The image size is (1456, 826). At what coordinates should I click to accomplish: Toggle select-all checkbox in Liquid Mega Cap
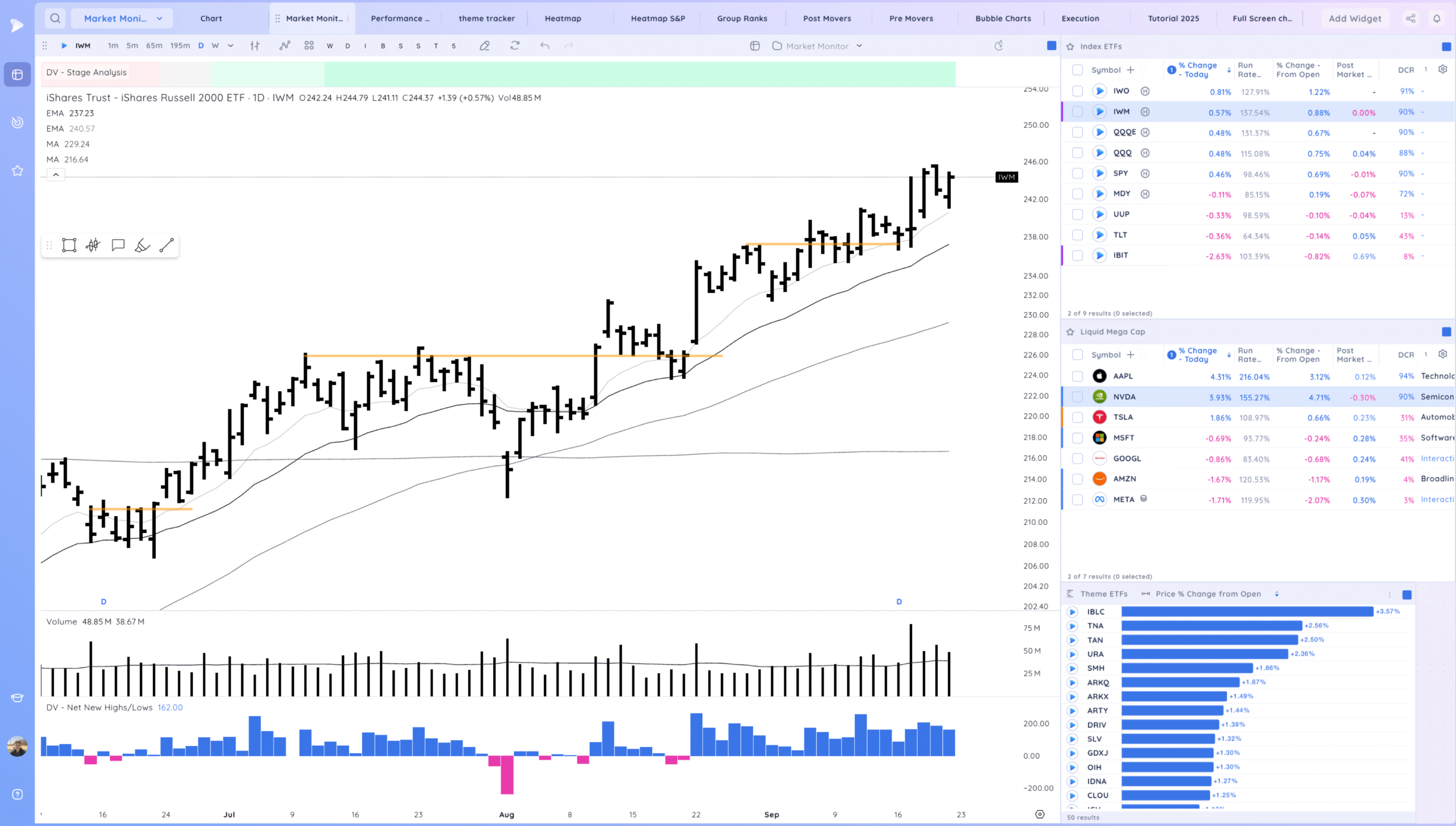1077,355
